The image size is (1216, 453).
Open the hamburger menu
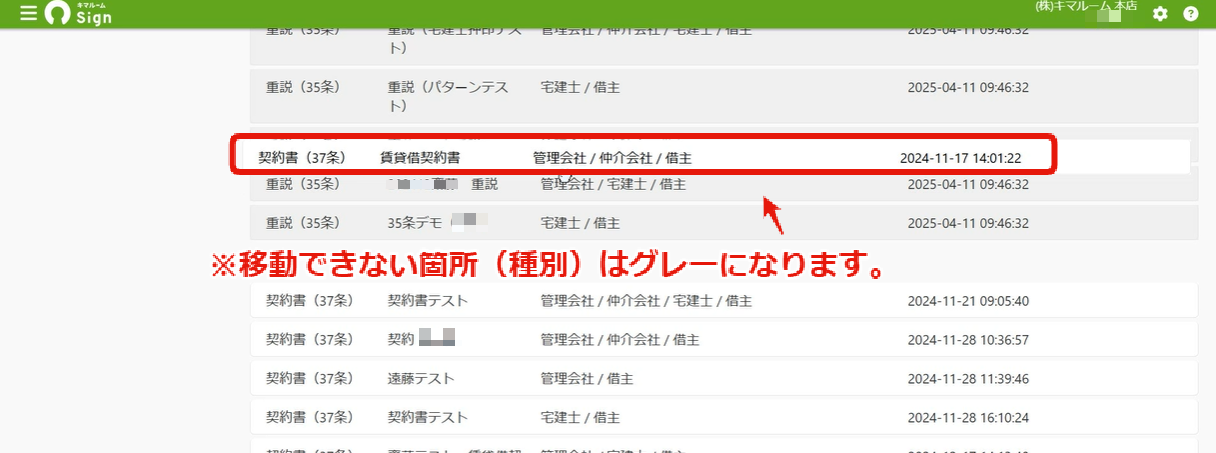pos(28,14)
